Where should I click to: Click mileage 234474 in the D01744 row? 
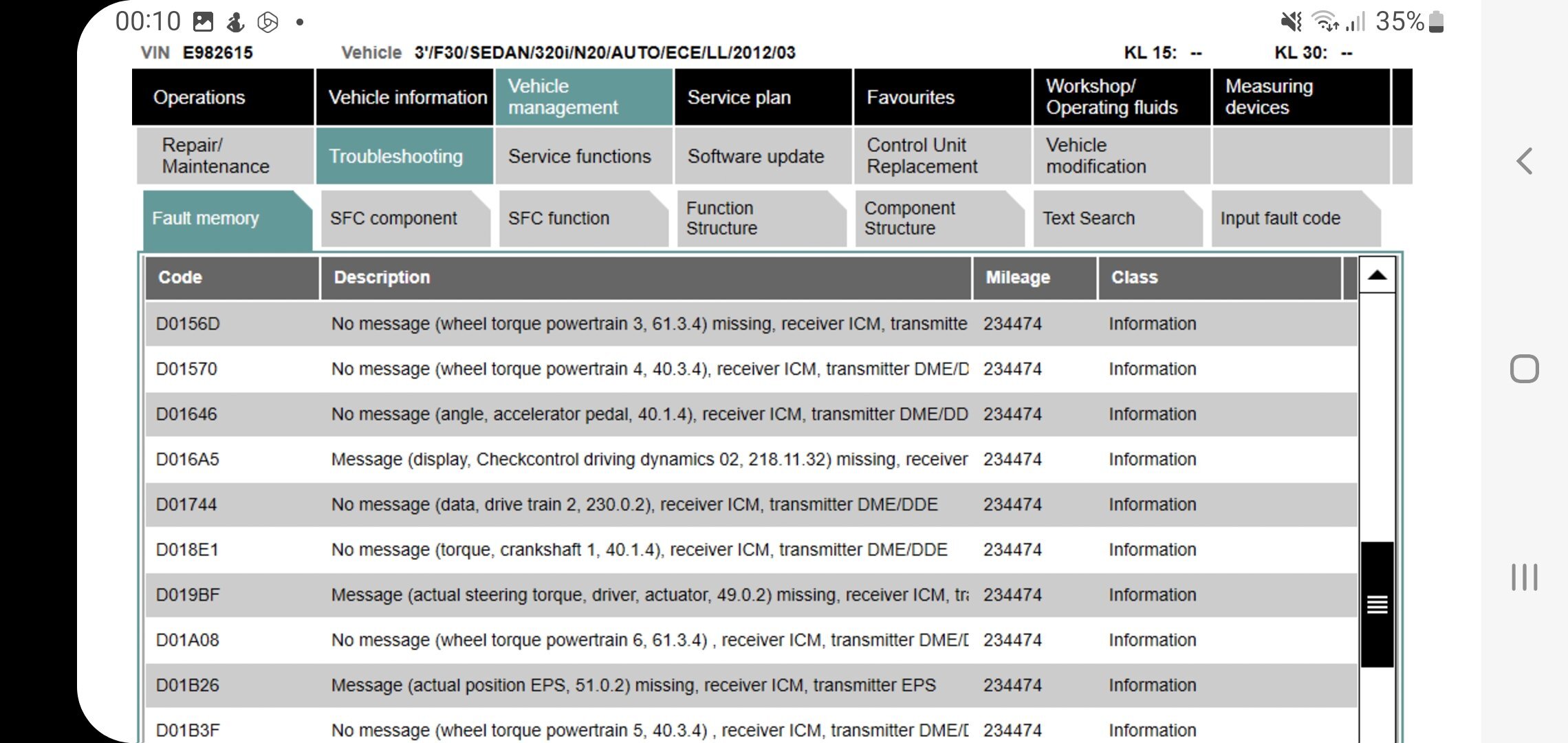pyautogui.click(x=1012, y=504)
